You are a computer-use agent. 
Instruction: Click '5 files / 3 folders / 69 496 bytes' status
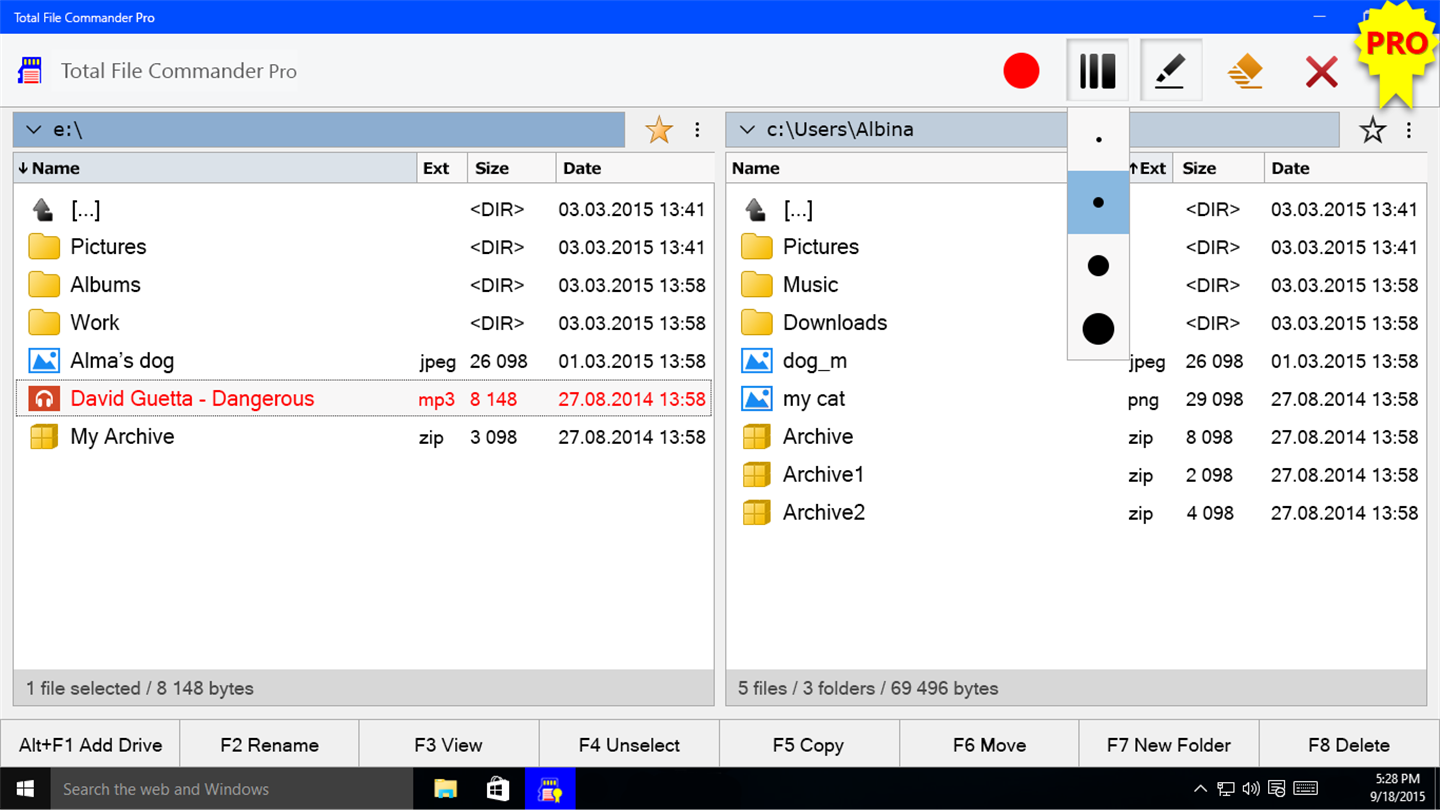868,688
